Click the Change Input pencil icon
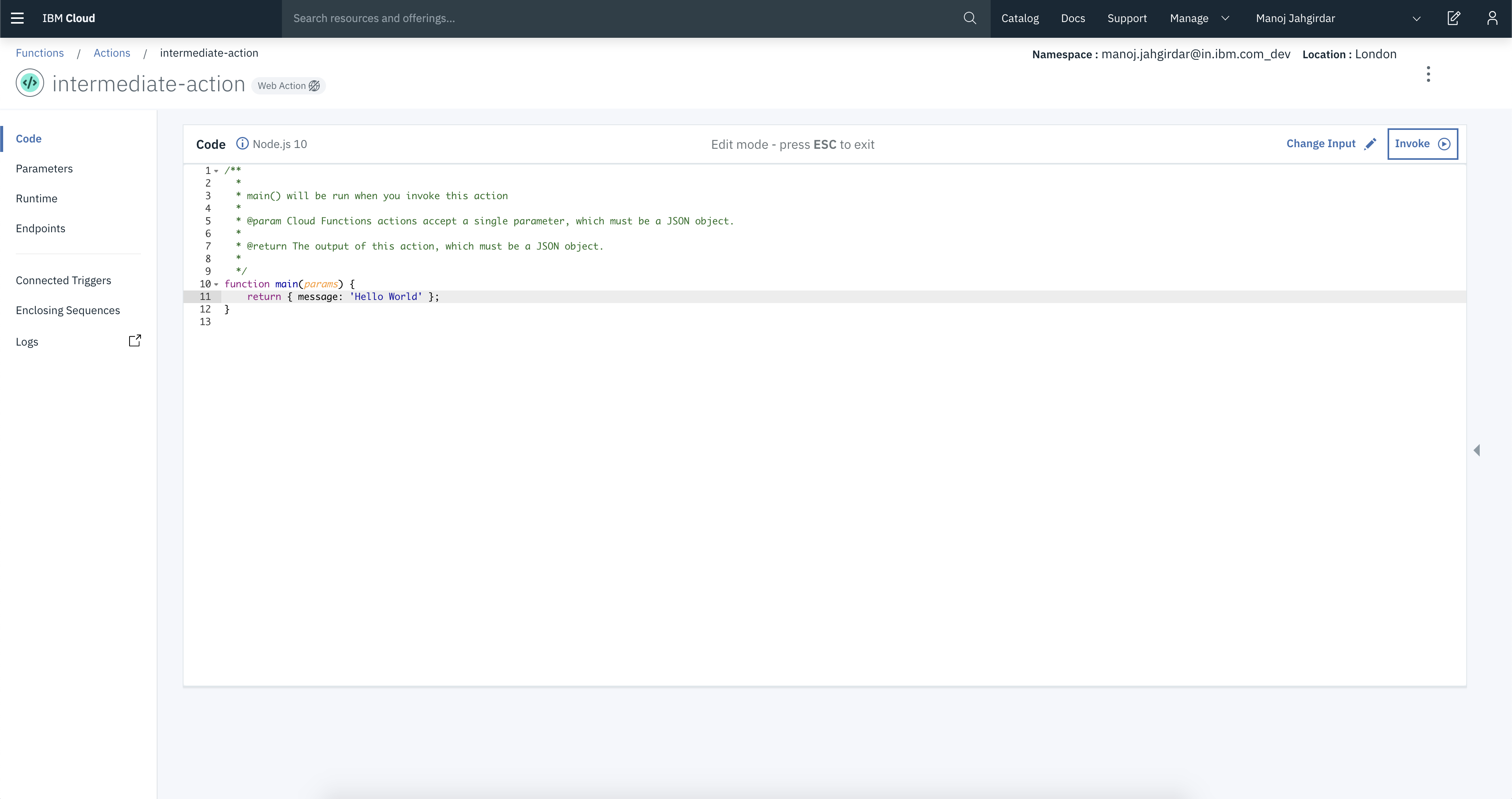1512x799 pixels. pos(1370,144)
